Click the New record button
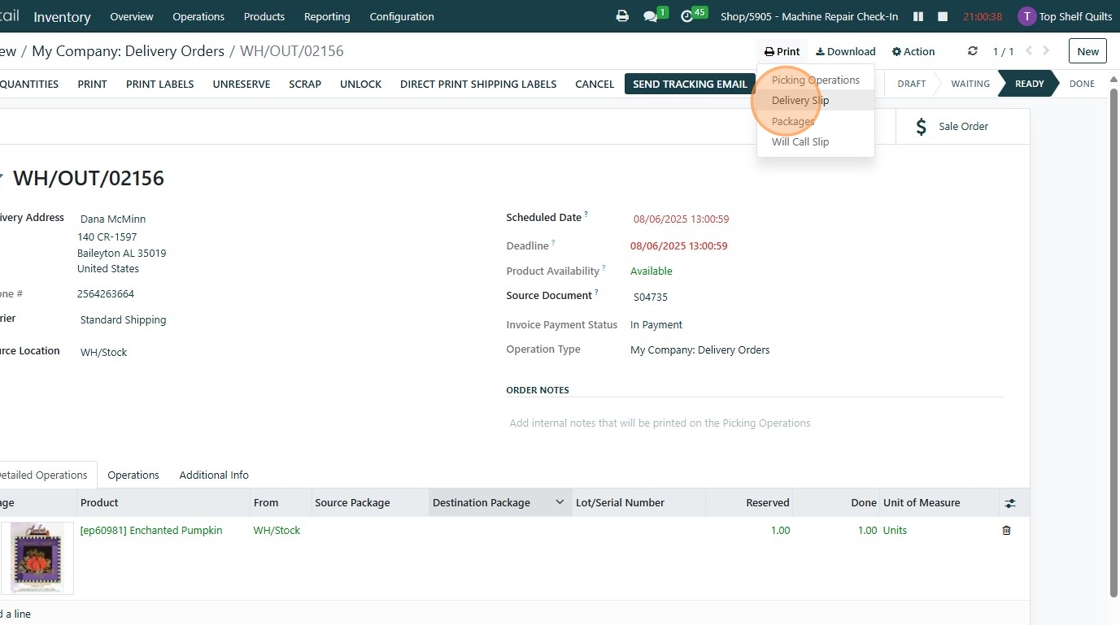 pos(1087,51)
